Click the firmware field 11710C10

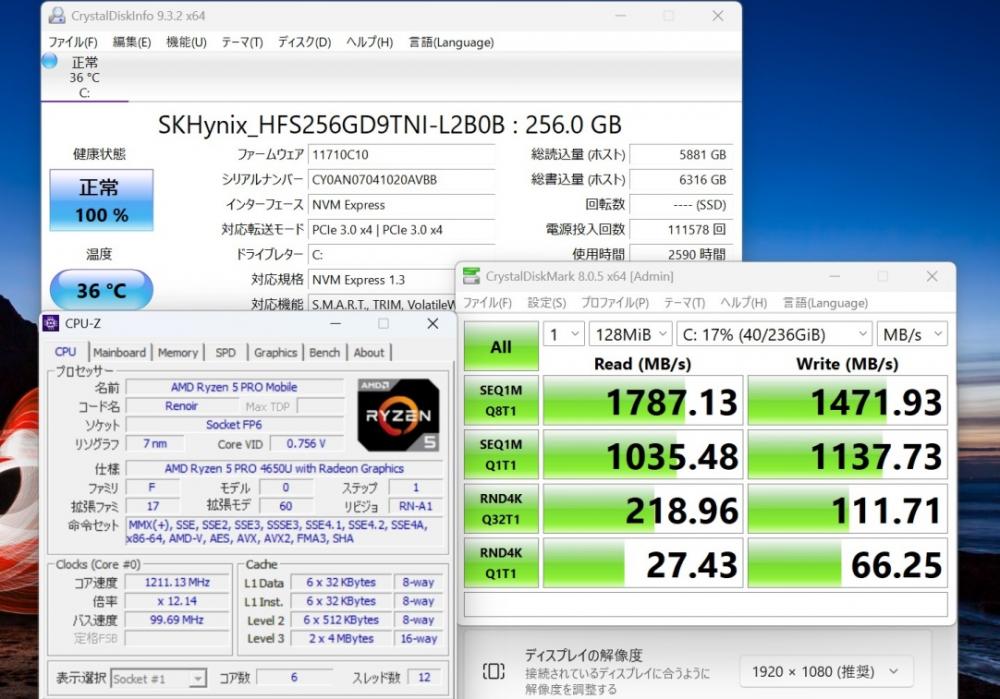[x=401, y=154]
